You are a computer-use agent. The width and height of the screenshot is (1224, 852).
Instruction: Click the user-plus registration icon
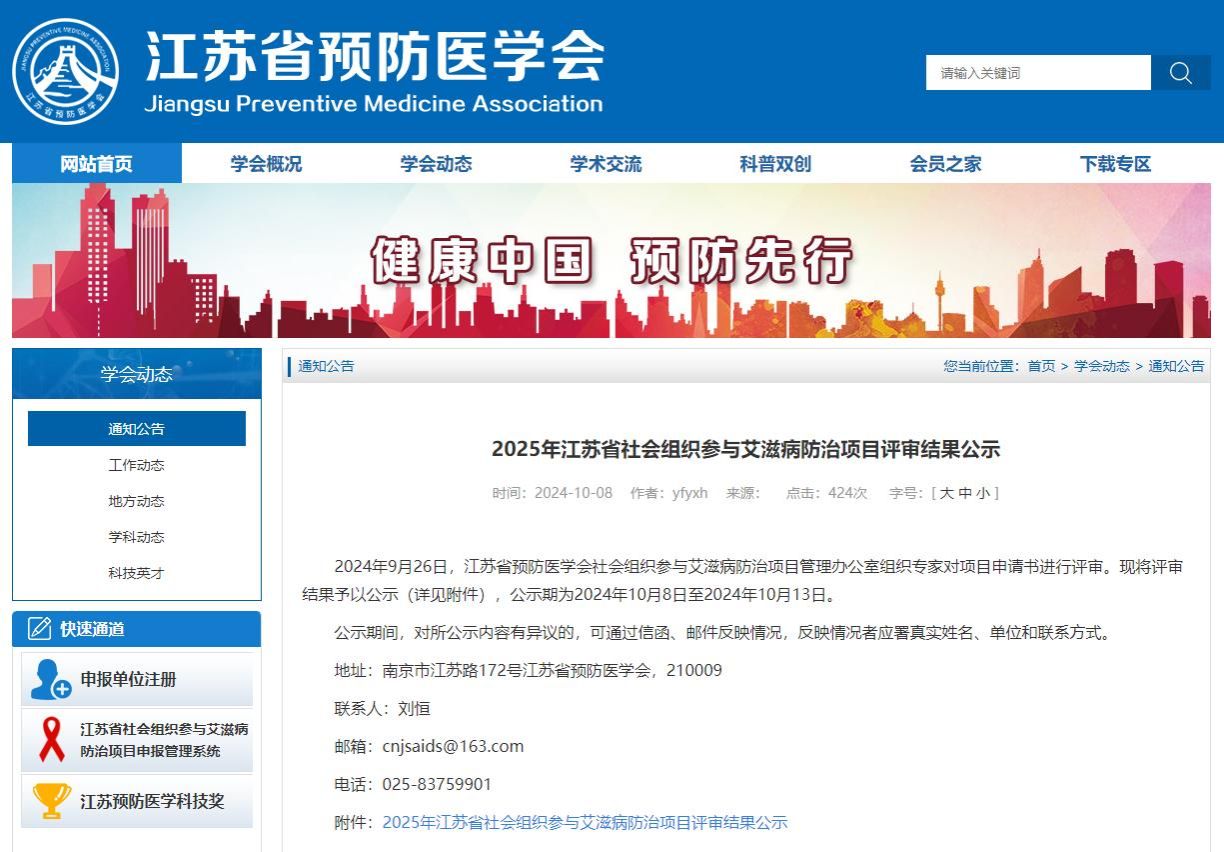coord(50,680)
